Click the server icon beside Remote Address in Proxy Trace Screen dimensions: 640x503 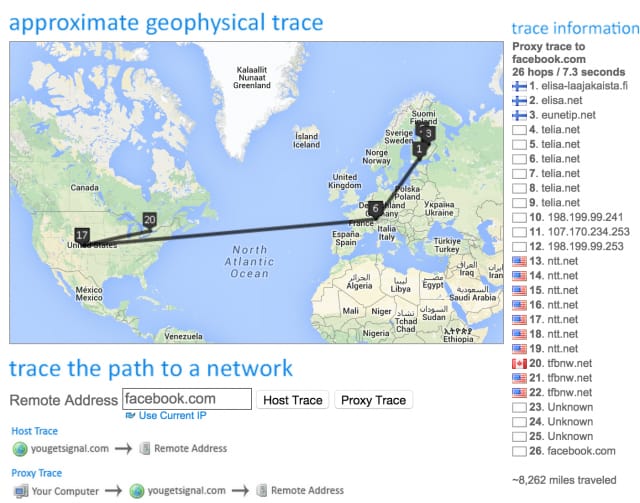(262, 491)
